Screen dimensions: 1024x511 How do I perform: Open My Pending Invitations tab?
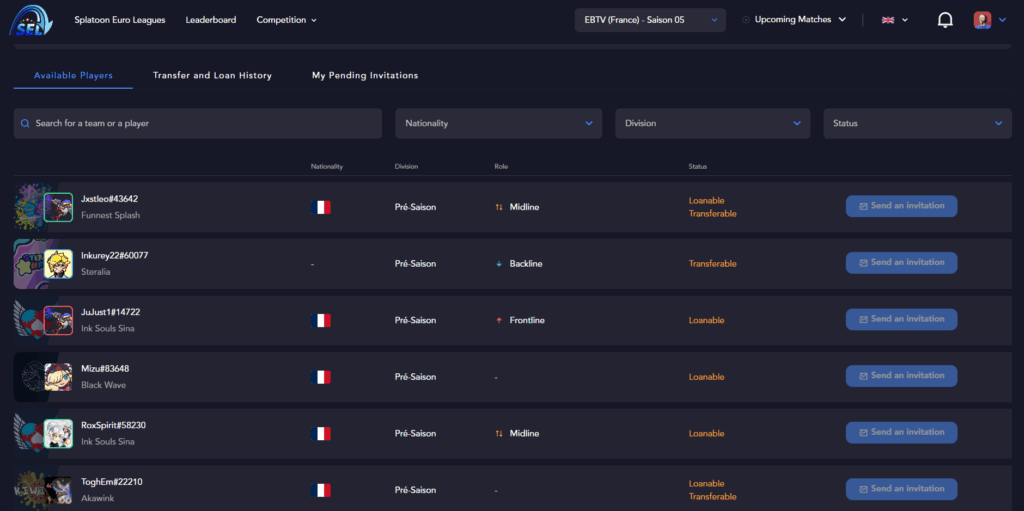365,76
